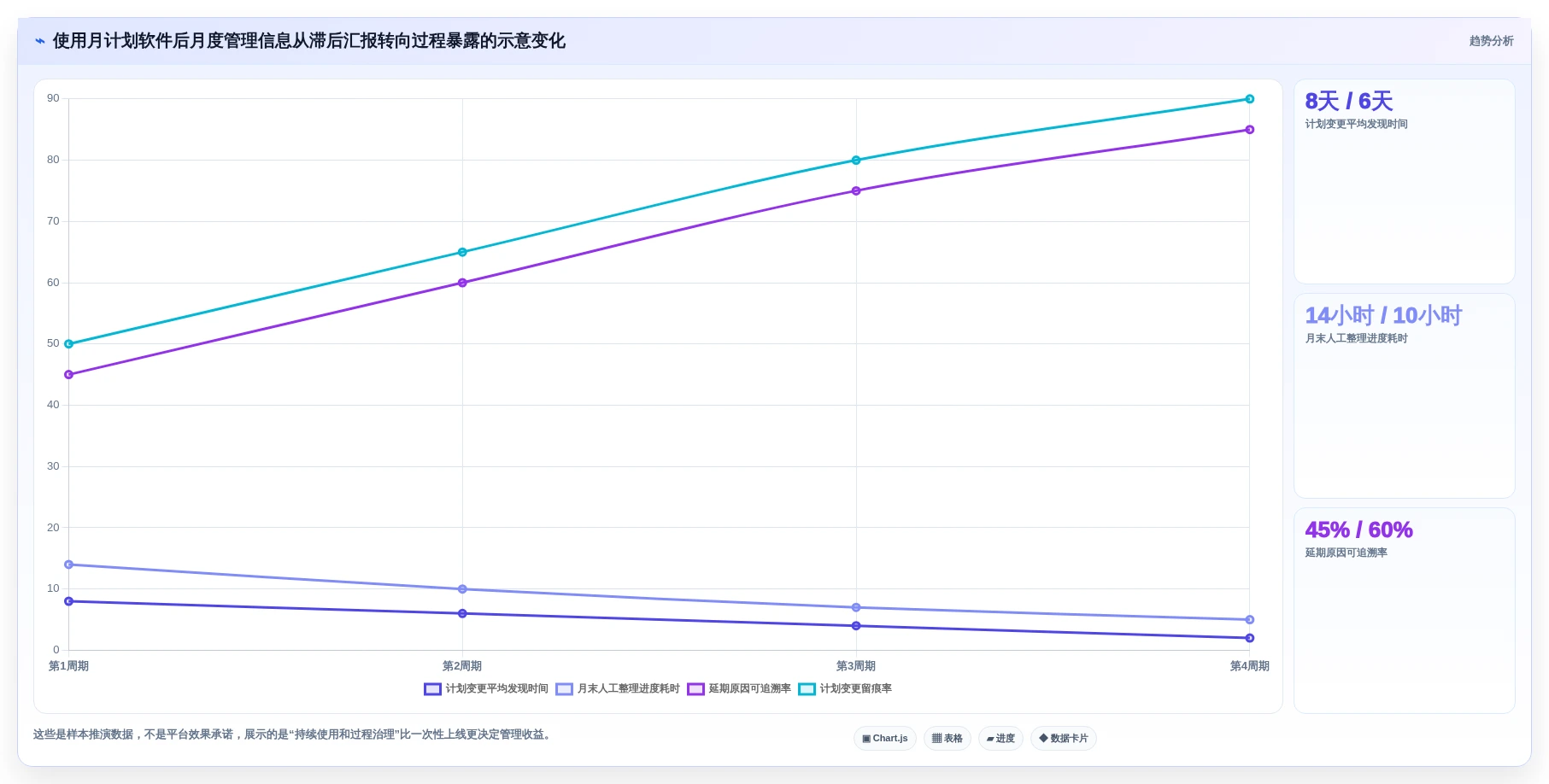1549x784 pixels.
Task: Click the trend icon beside the chart title
Action: pyautogui.click(x=40, y=41)
